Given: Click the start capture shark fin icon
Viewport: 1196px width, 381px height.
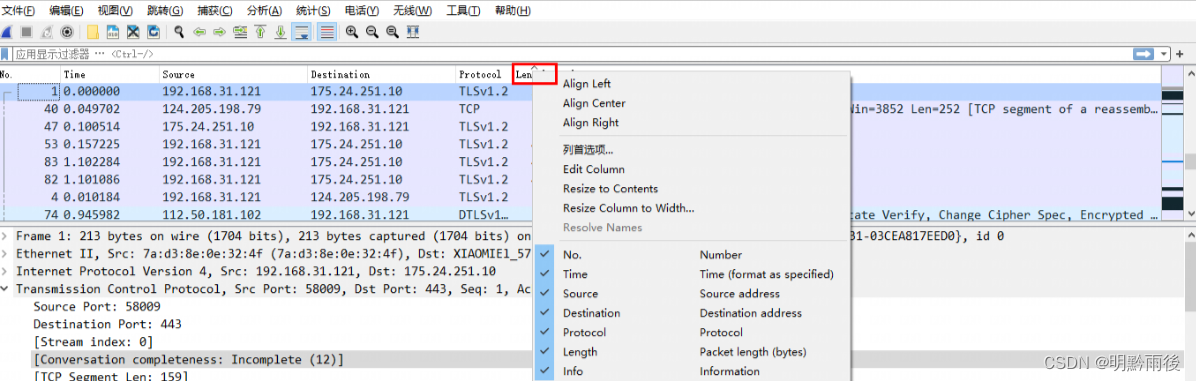Looking at the screenshot, I should point(6,32).
